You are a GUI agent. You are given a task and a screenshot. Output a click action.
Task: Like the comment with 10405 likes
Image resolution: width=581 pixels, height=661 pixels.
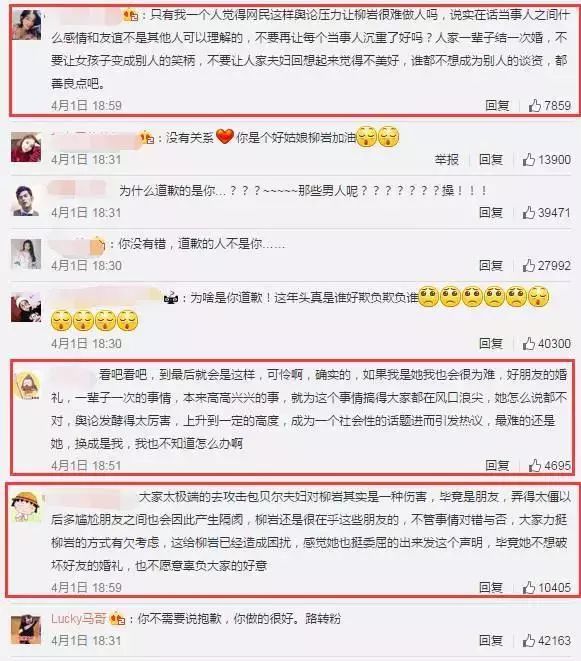(529, 587)
